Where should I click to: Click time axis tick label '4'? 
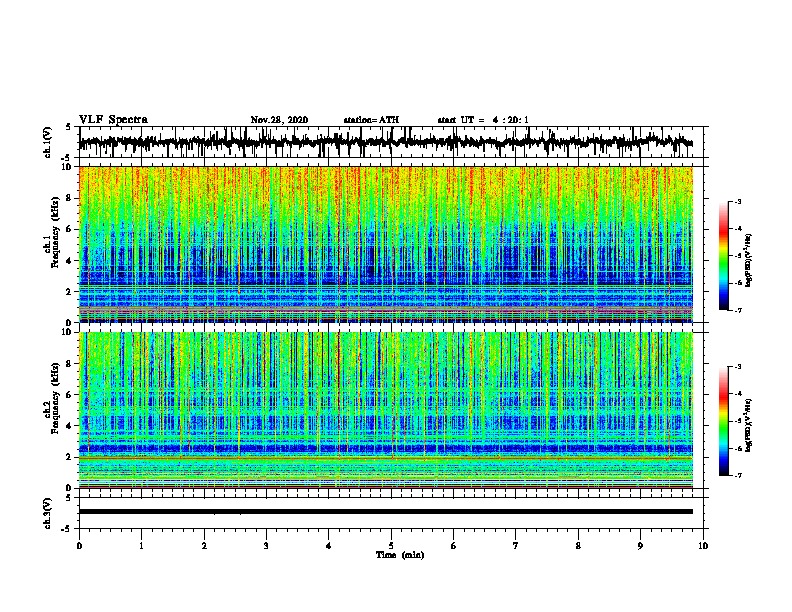[x=329, y=546]
